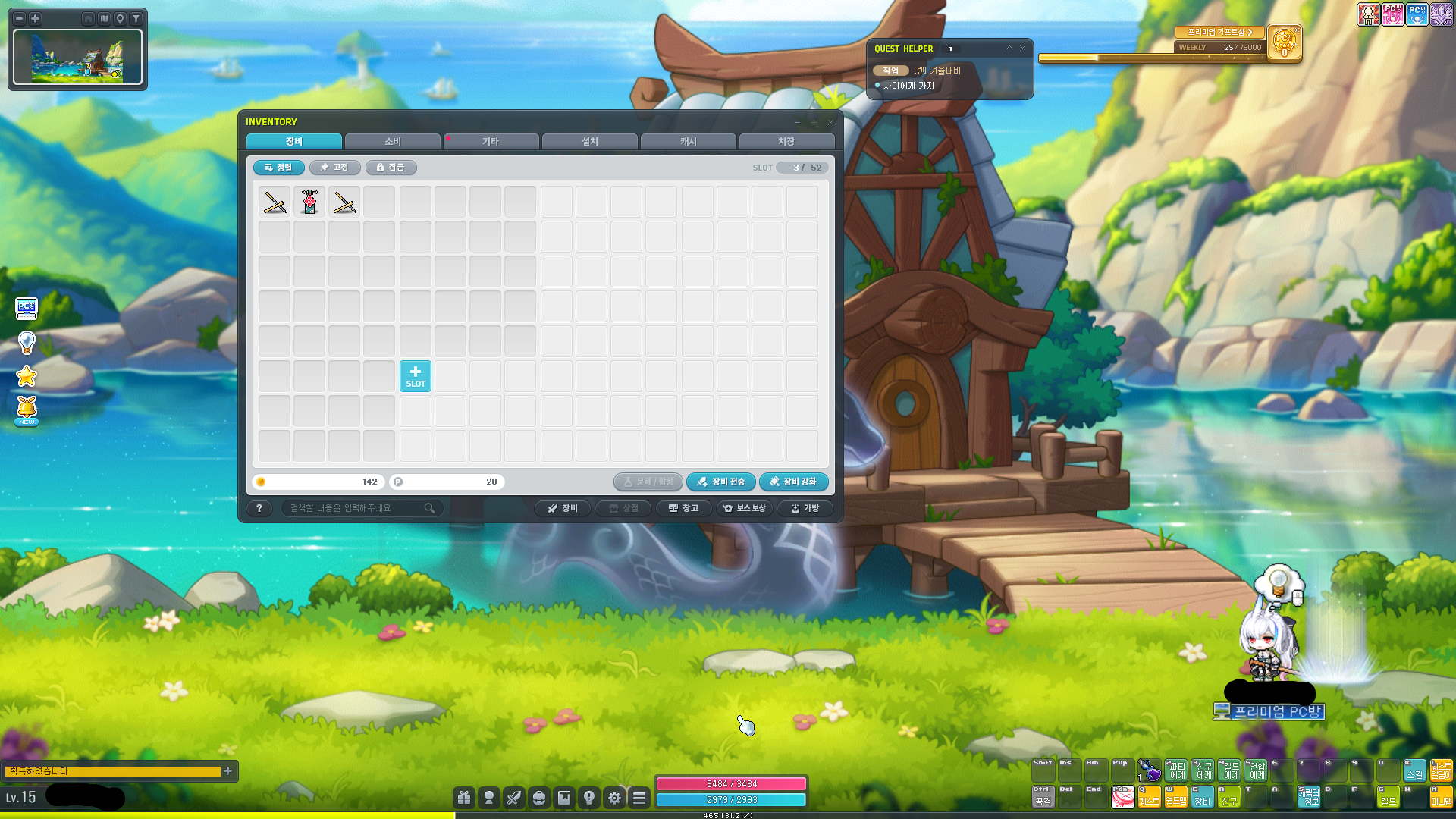Switch to the 캐시 inventory tab
Image resolution: width=1456 pixels, height=819 pixels.
(689, 142)
